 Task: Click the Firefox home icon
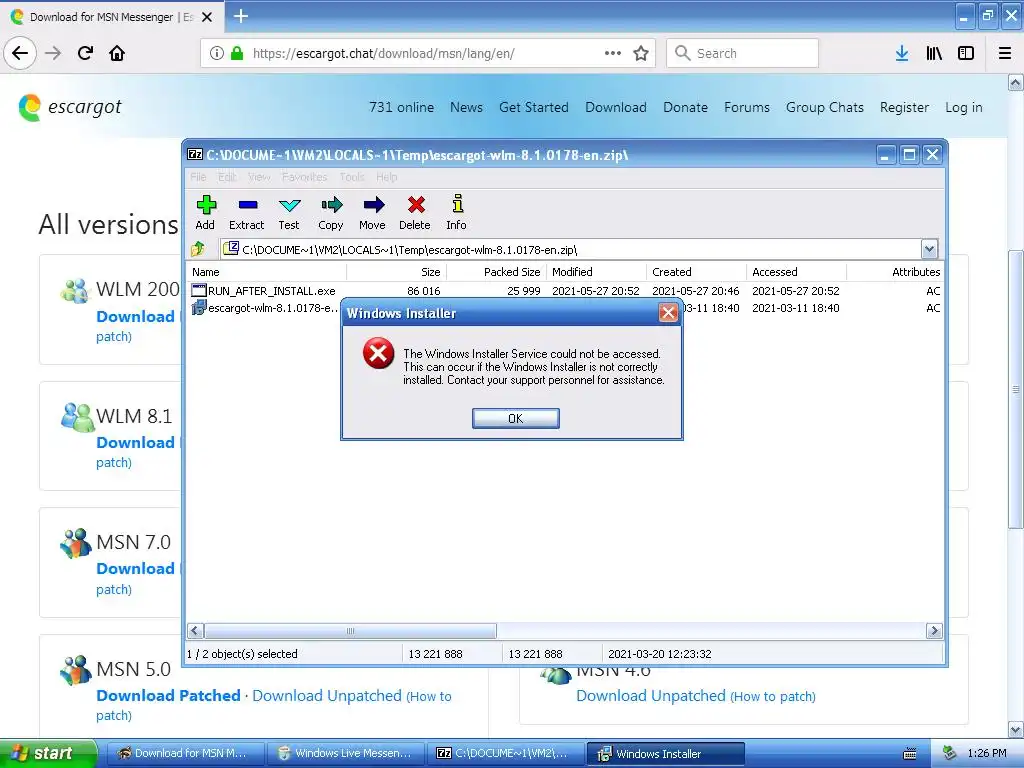[117, 53]
